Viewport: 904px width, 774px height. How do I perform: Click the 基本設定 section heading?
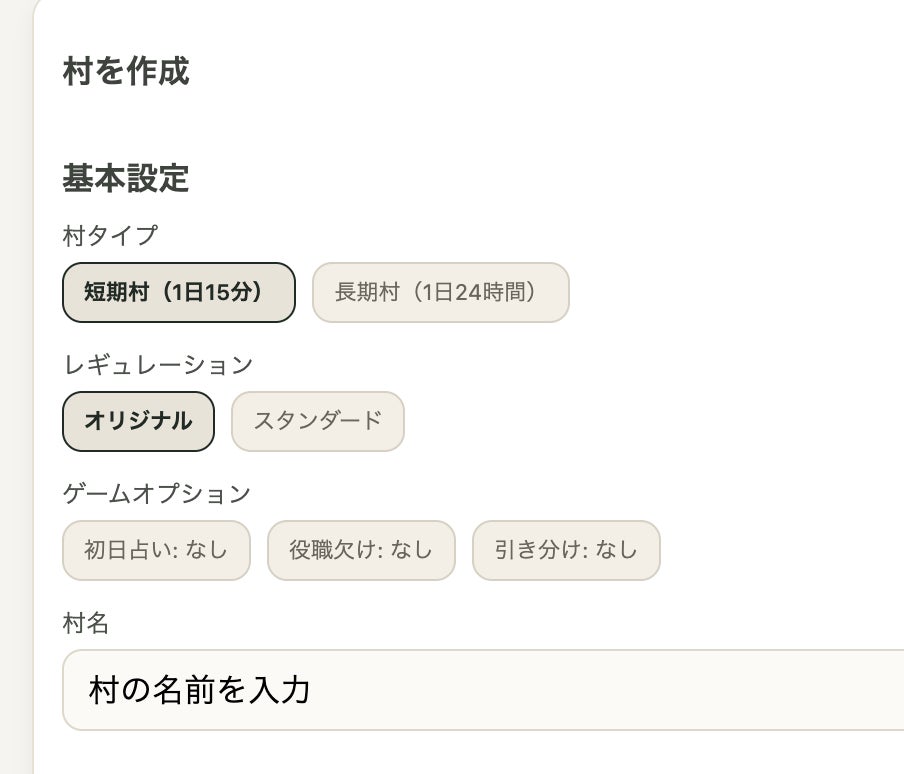(x=126, y=178)
